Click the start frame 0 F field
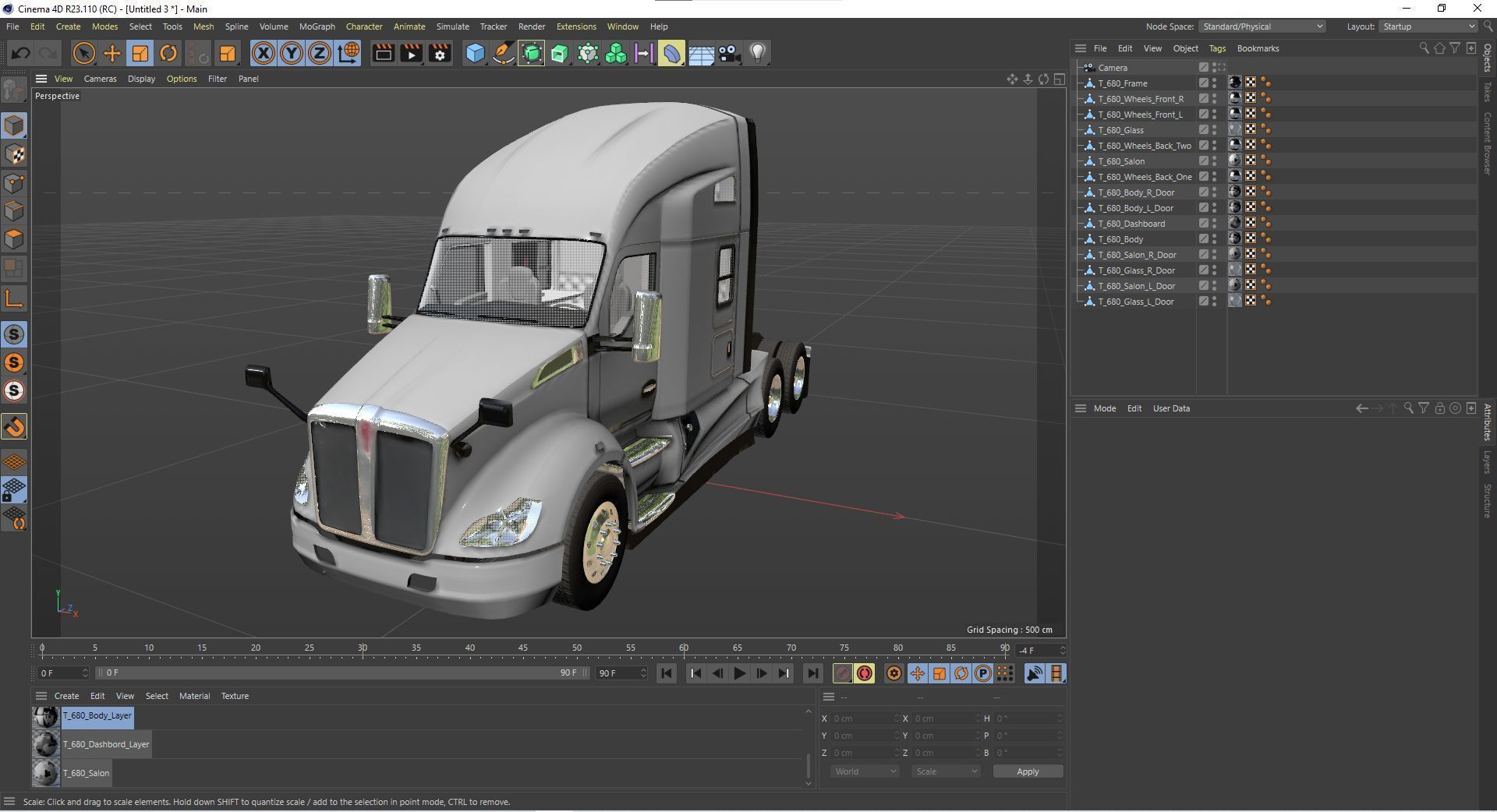Viewport: 1497px width, 812px height. click(x=64, y=673)
